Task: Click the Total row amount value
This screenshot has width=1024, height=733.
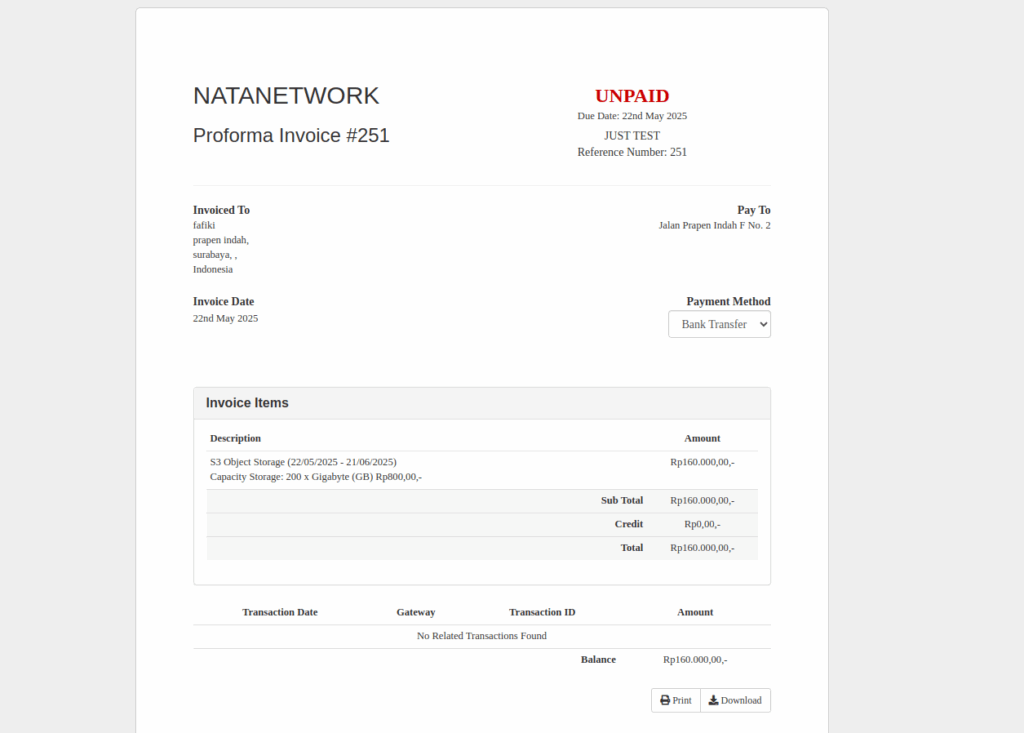Action: [702, 547]
